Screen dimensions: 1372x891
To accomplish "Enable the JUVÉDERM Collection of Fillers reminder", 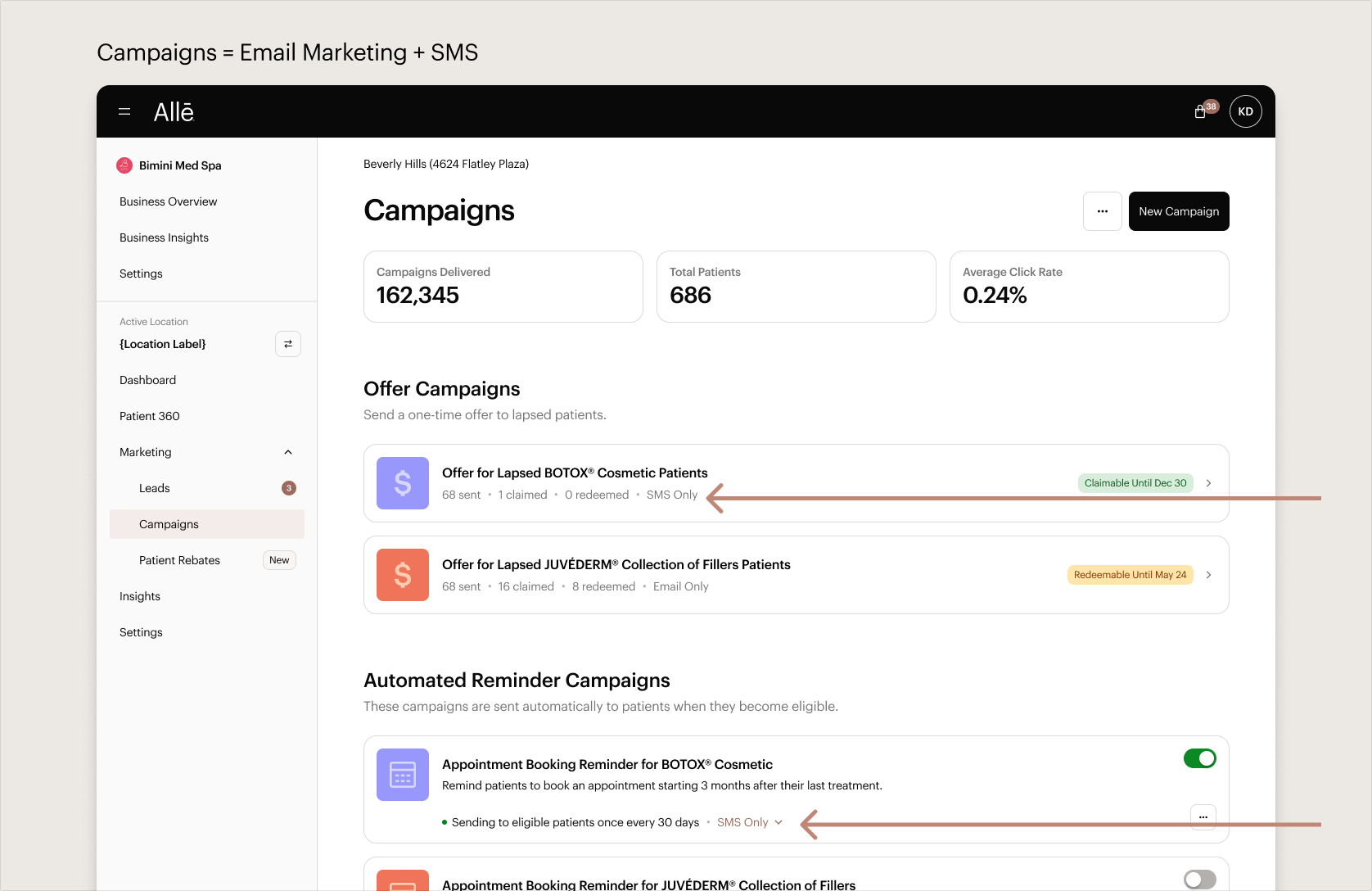I will tap(1200, 880).
